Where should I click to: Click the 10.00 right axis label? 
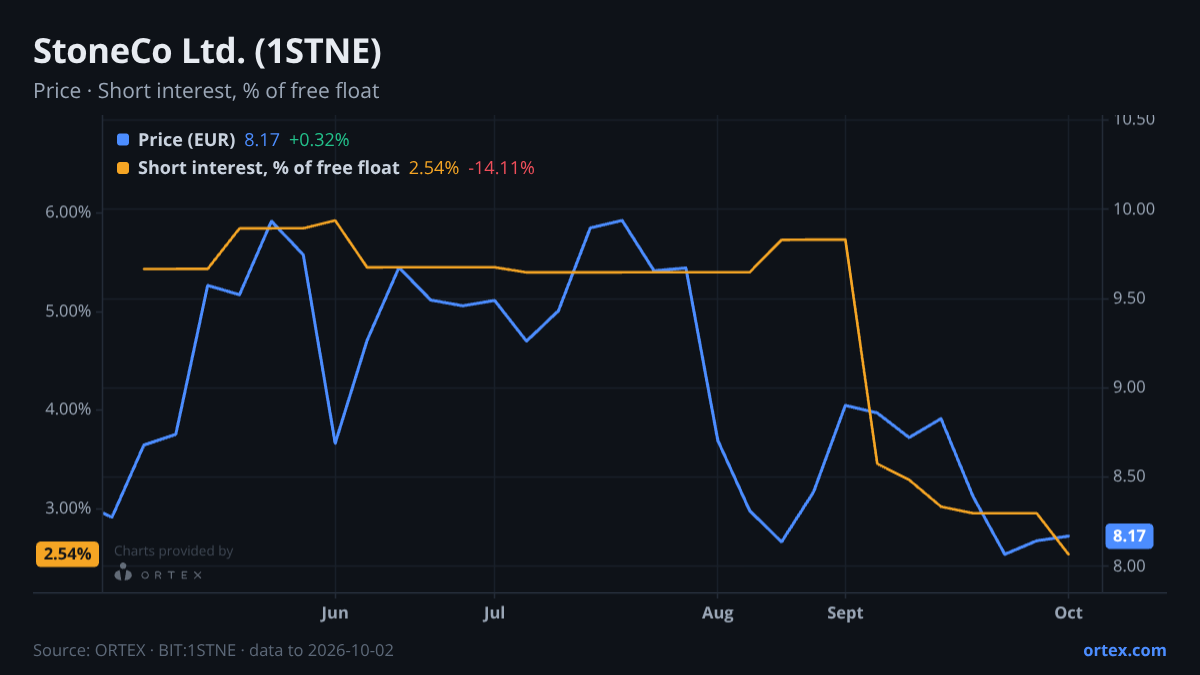click(x=1134, y=209)
